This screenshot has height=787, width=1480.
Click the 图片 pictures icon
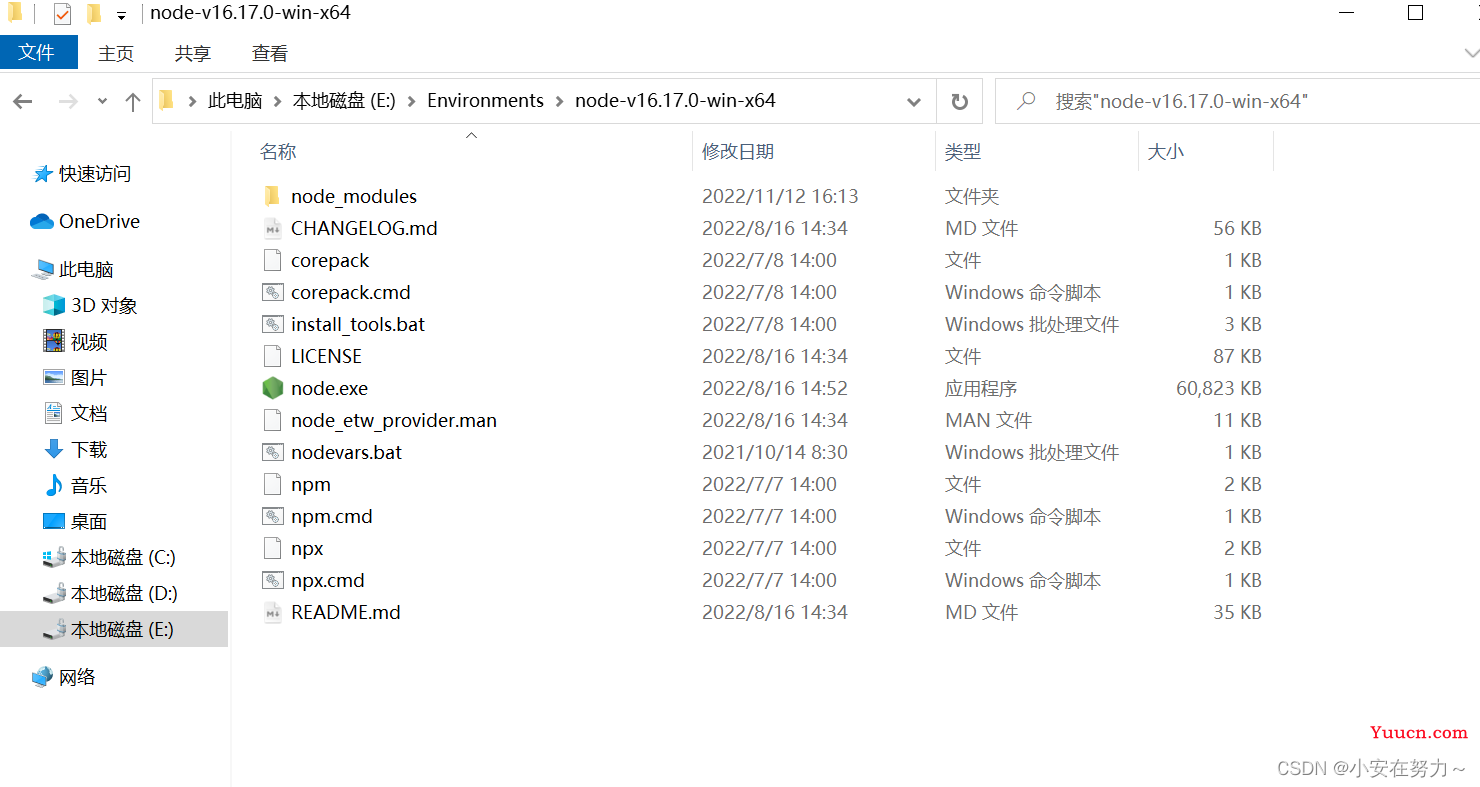coord(54,377)
